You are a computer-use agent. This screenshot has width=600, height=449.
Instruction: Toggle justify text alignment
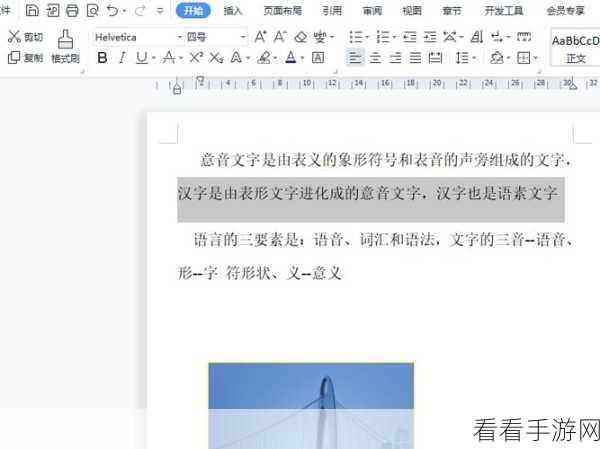click(x=416, y=58)
